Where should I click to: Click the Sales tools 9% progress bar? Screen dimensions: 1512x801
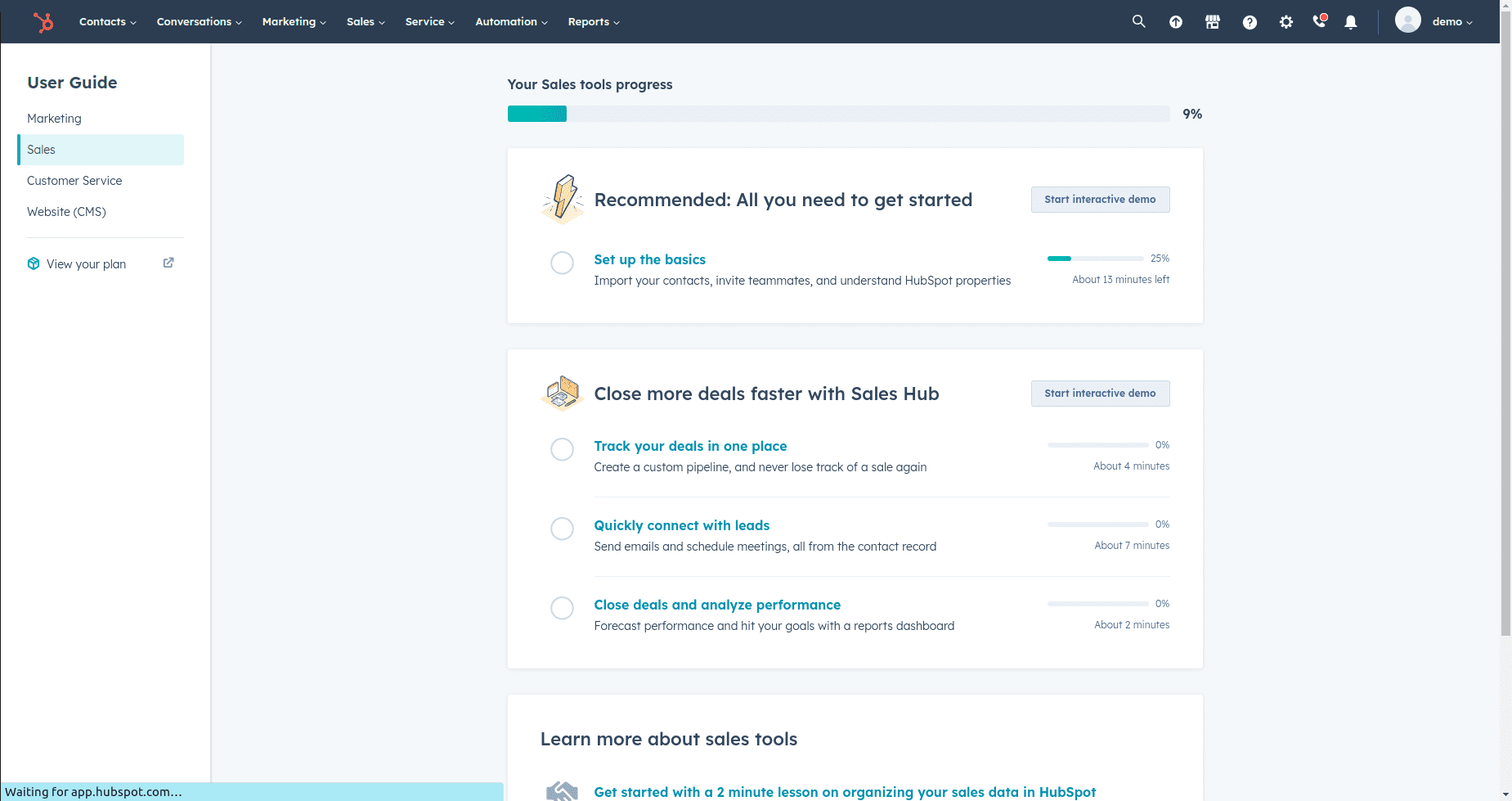coord(838,114)
